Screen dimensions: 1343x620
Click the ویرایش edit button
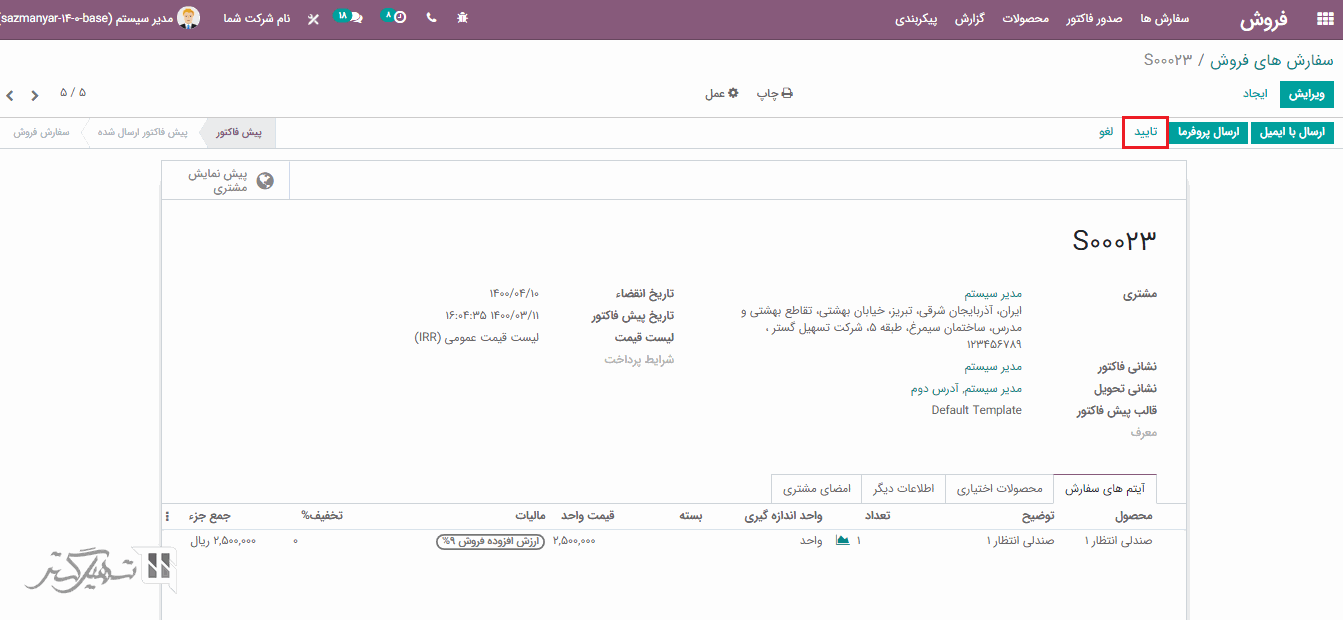[1306, 94]
